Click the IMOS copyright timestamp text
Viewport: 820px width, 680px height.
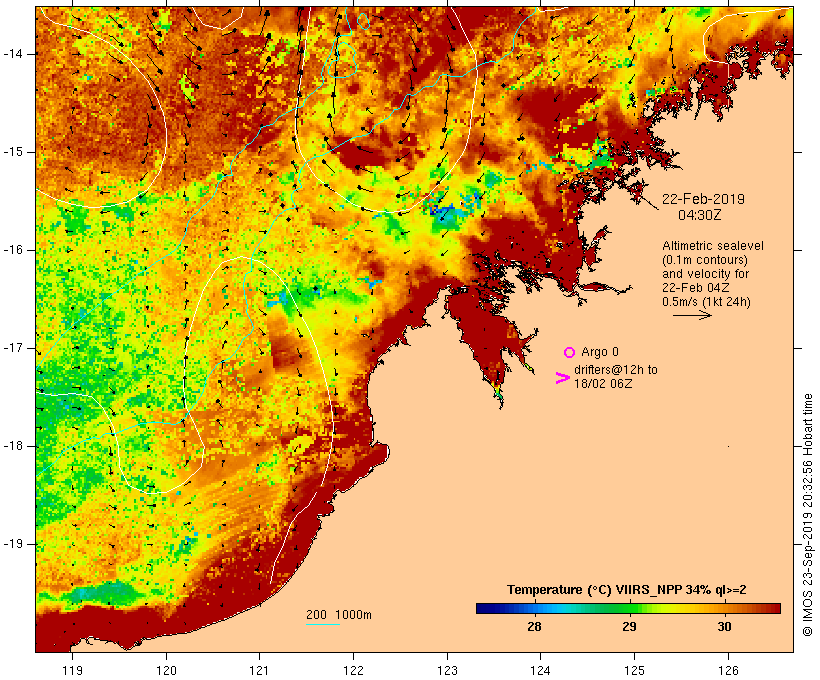pos(808,515)
